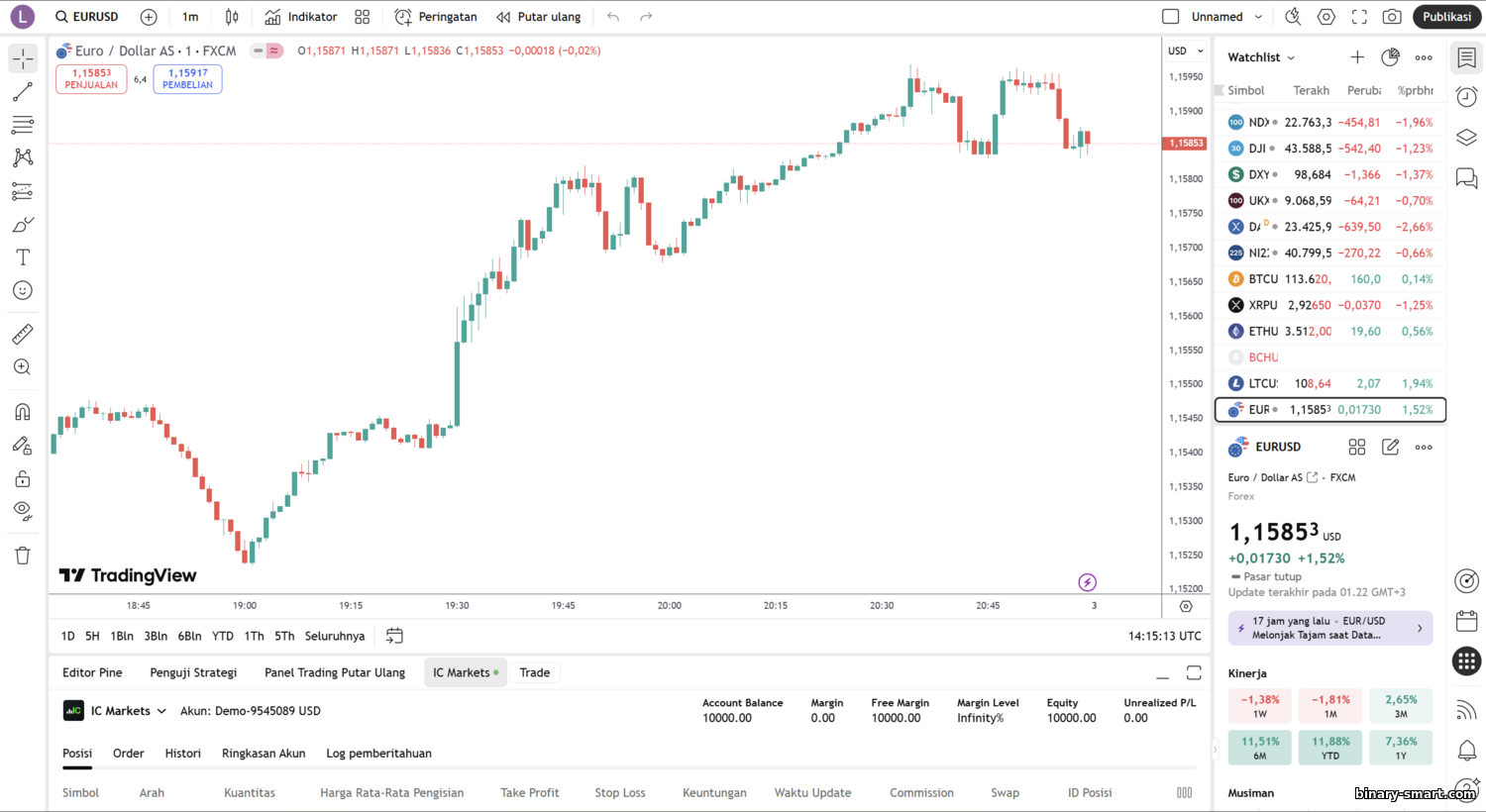Click the Publikasi button

1446,17
